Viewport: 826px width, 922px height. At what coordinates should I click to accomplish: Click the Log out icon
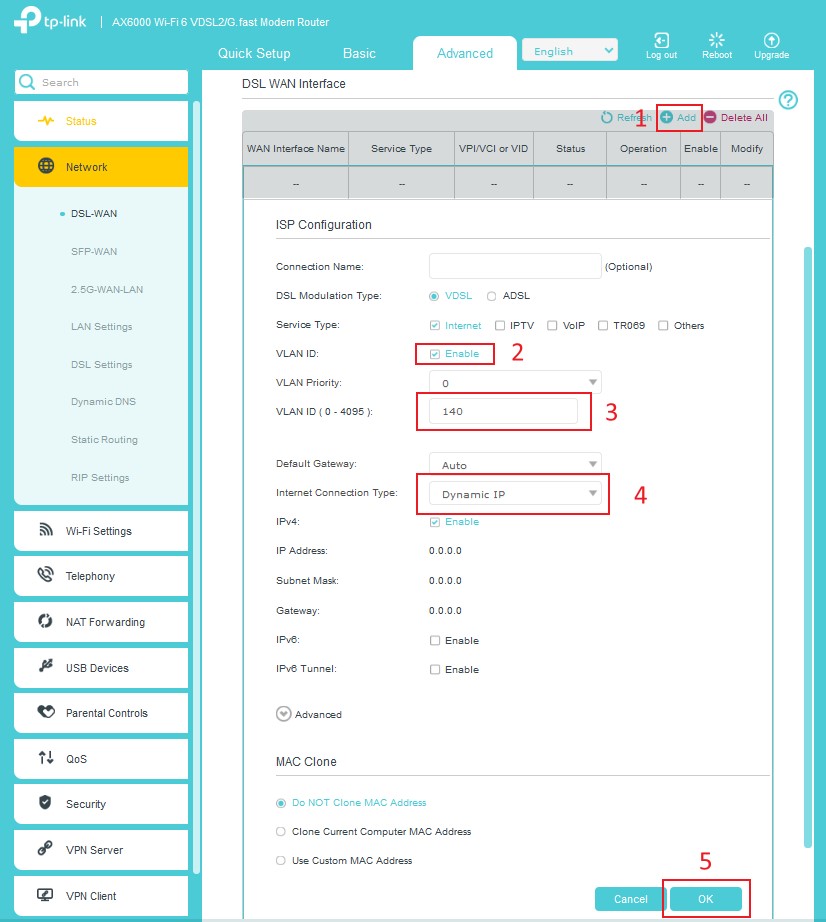(x=661, y=40)
